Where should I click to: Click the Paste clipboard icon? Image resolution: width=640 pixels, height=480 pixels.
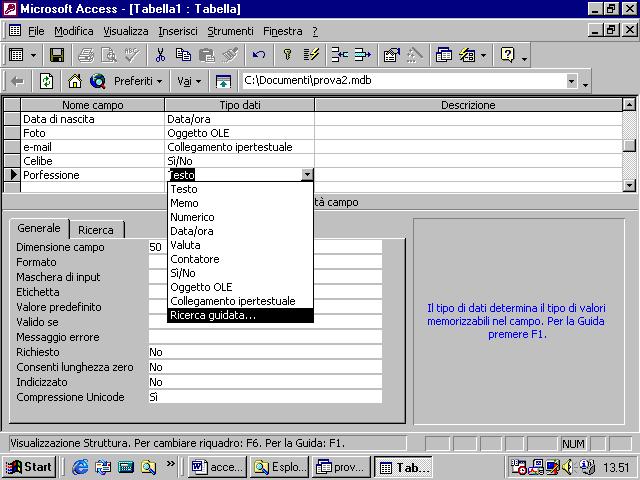pyautogui.click(x=207, y=55)
